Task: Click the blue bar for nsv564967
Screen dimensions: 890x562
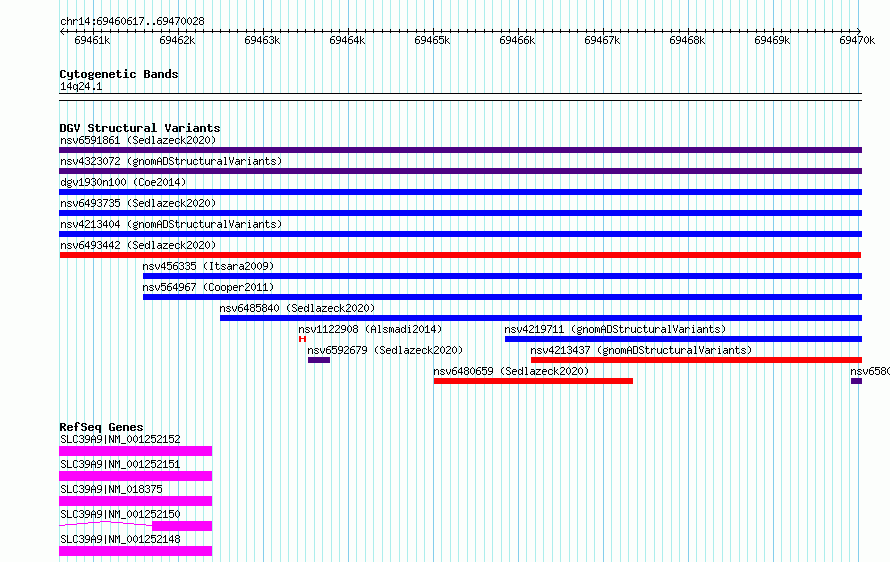Action: coord(502,297)
